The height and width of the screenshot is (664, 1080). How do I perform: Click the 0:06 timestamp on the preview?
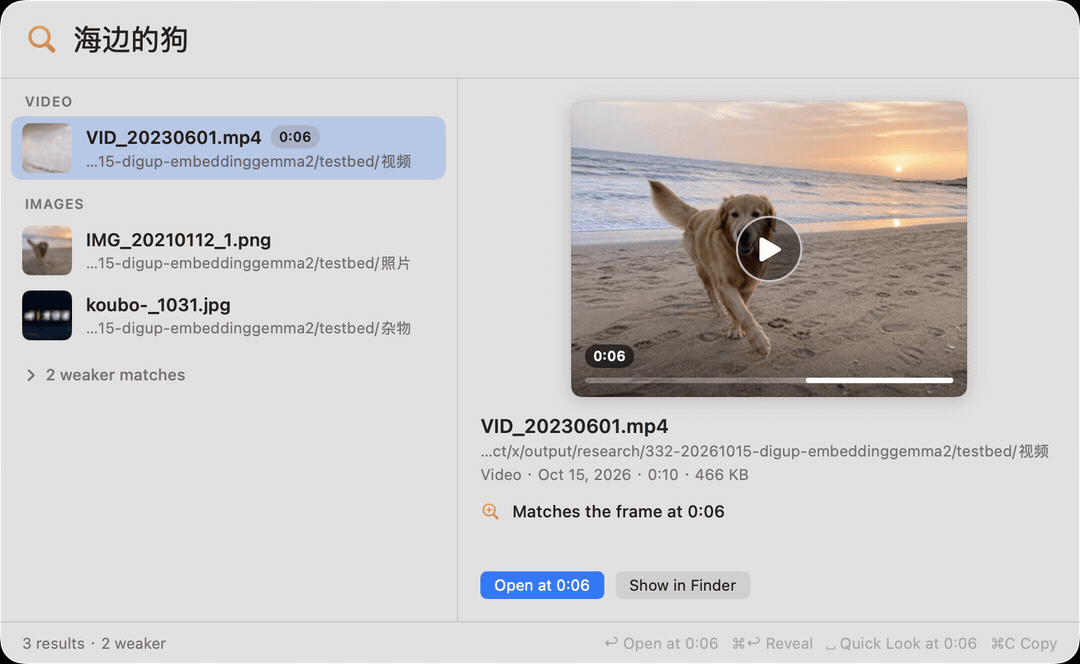[x=609, y=356]
